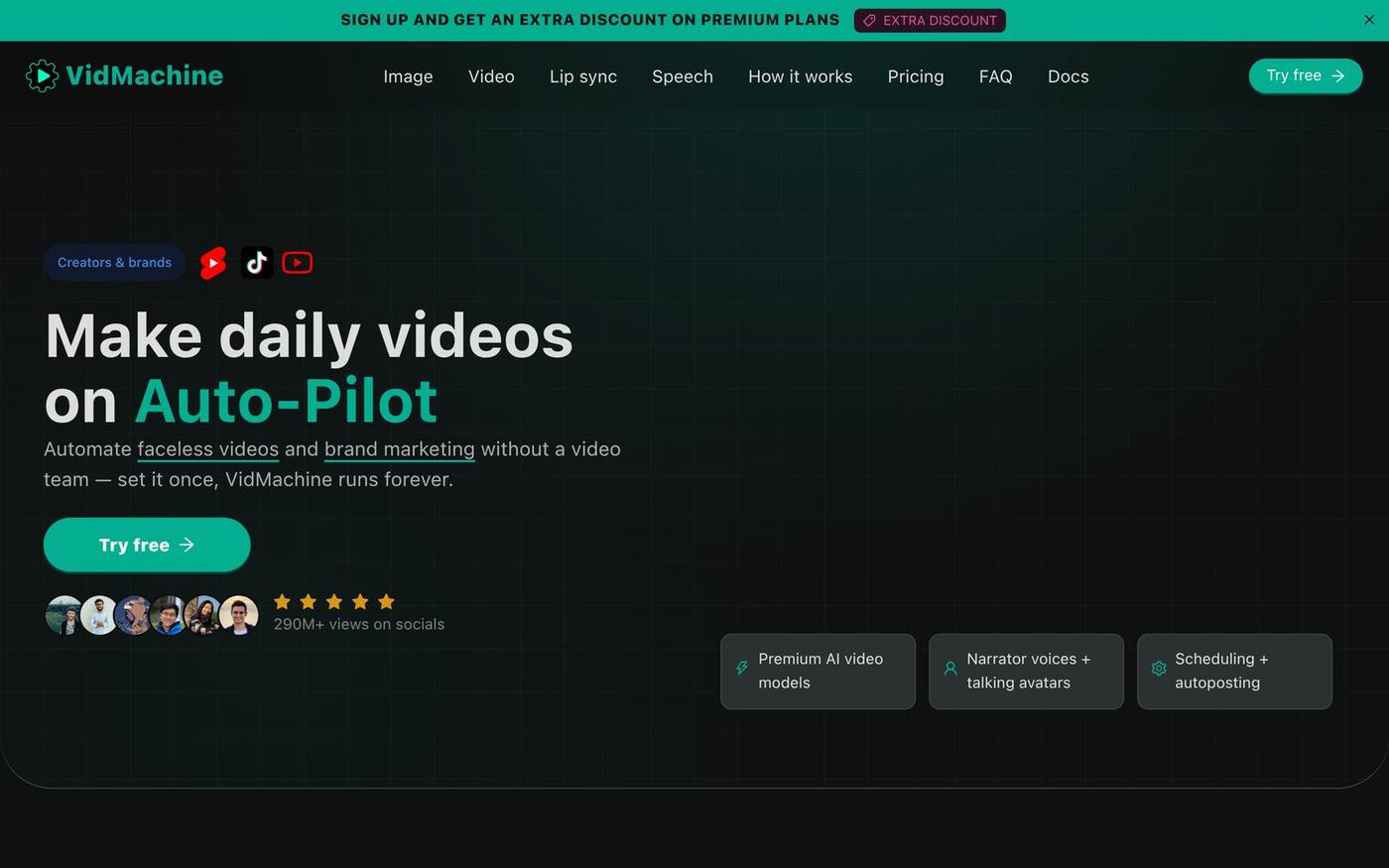
Task: Click the EXTRA DISCOUNT badge
Action: 930,21
